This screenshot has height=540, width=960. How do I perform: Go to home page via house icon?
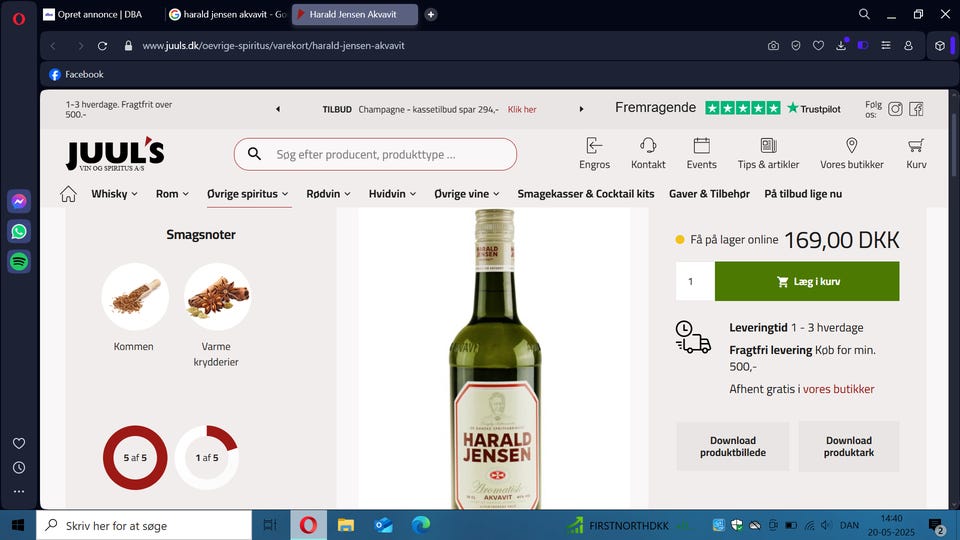click(69, 193)
